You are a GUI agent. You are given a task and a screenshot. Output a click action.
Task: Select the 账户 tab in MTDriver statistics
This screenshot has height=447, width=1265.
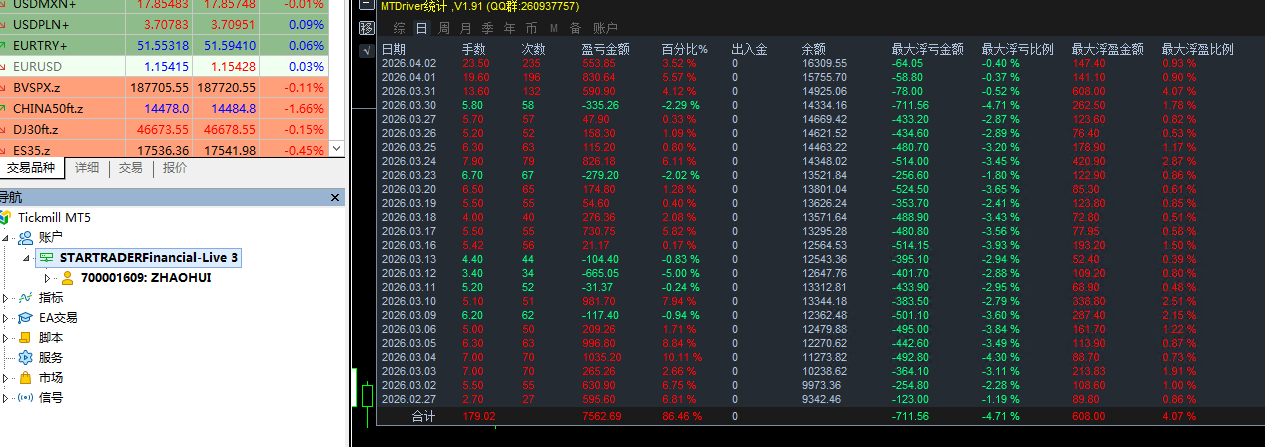pyautogui.click(x=605, y=28)
